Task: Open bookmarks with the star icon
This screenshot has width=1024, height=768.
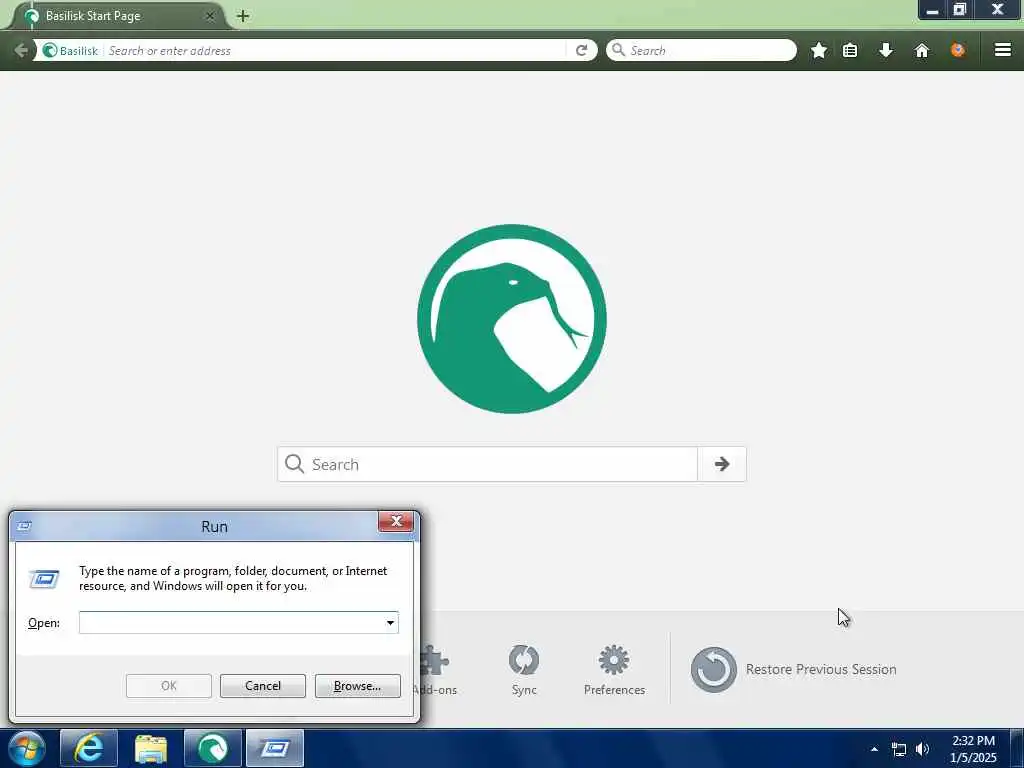Action: 818,50
